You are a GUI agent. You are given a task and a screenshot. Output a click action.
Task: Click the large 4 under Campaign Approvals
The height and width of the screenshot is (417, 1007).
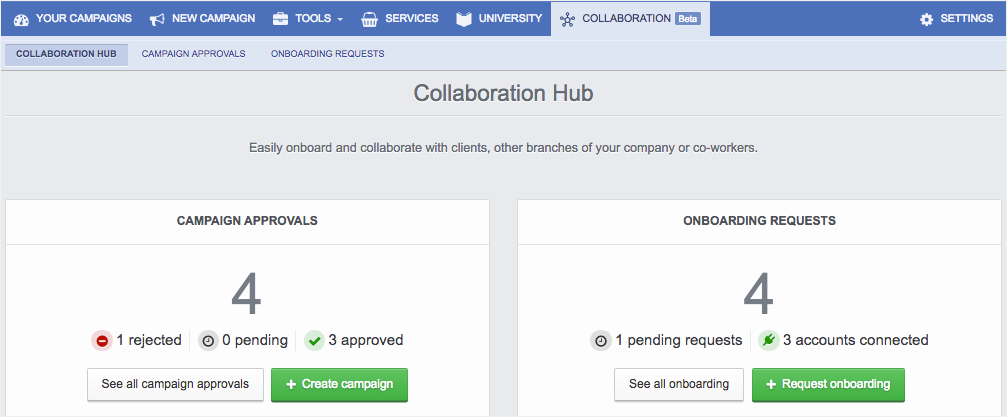[x=247, y=294]
